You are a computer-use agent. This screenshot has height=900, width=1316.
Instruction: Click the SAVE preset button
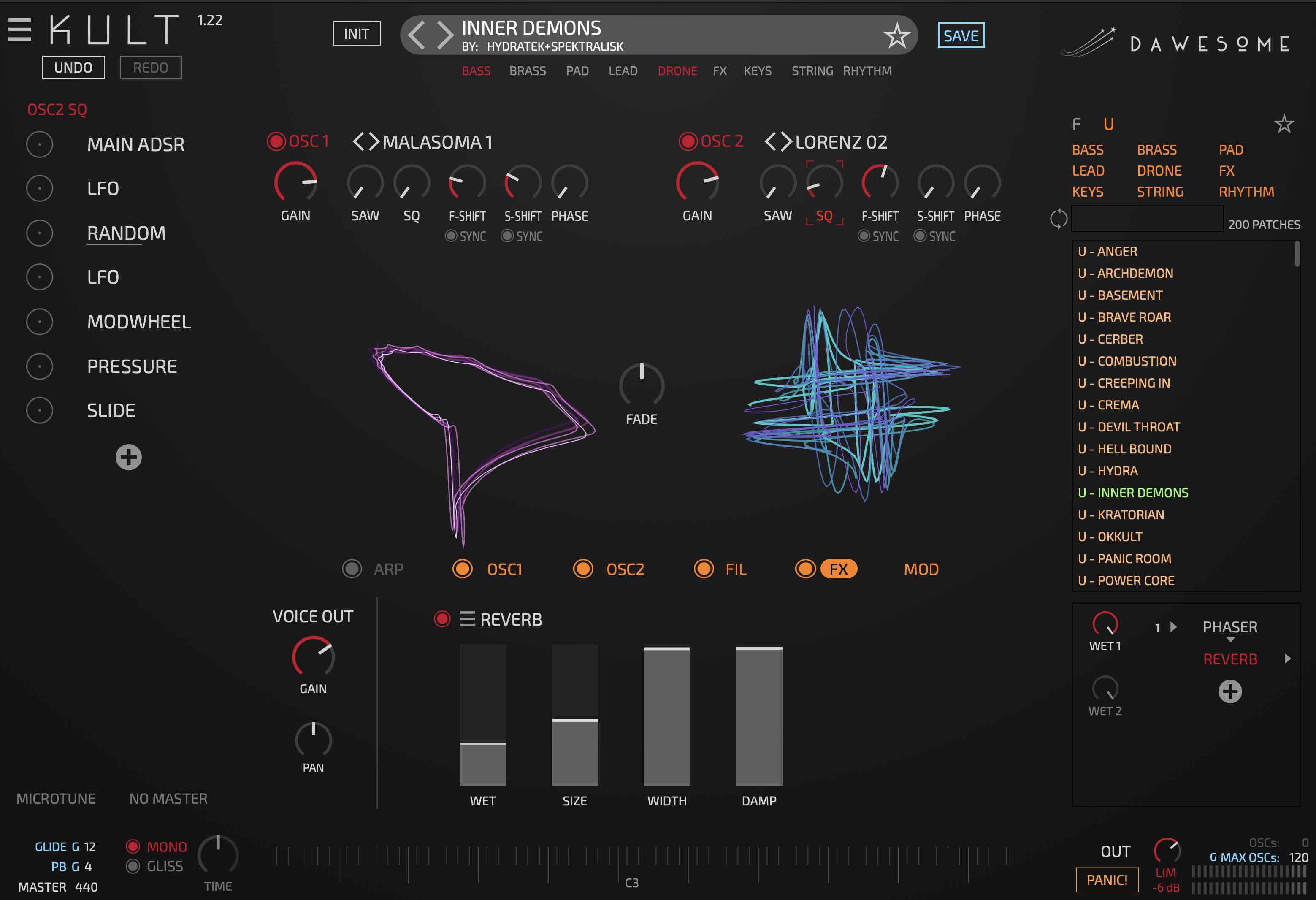[x=961, y=35]
